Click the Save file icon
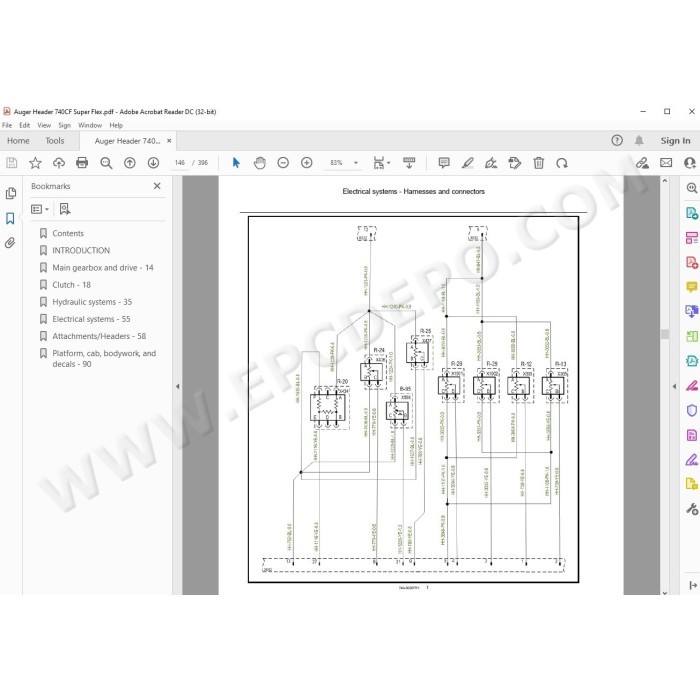Screen dimensions: 700x700 pyautogui.click(x=12, y=163)
